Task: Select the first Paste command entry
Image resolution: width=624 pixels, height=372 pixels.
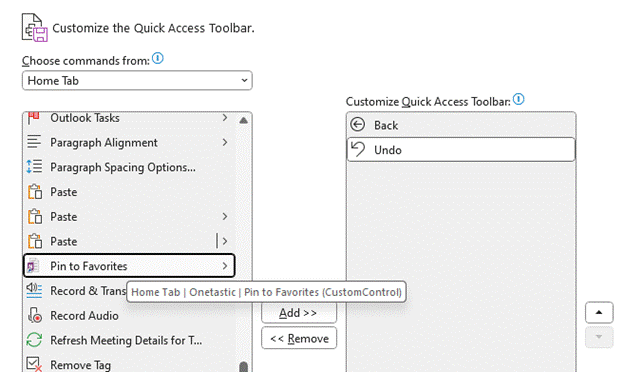Action: (x=129, y=192)
